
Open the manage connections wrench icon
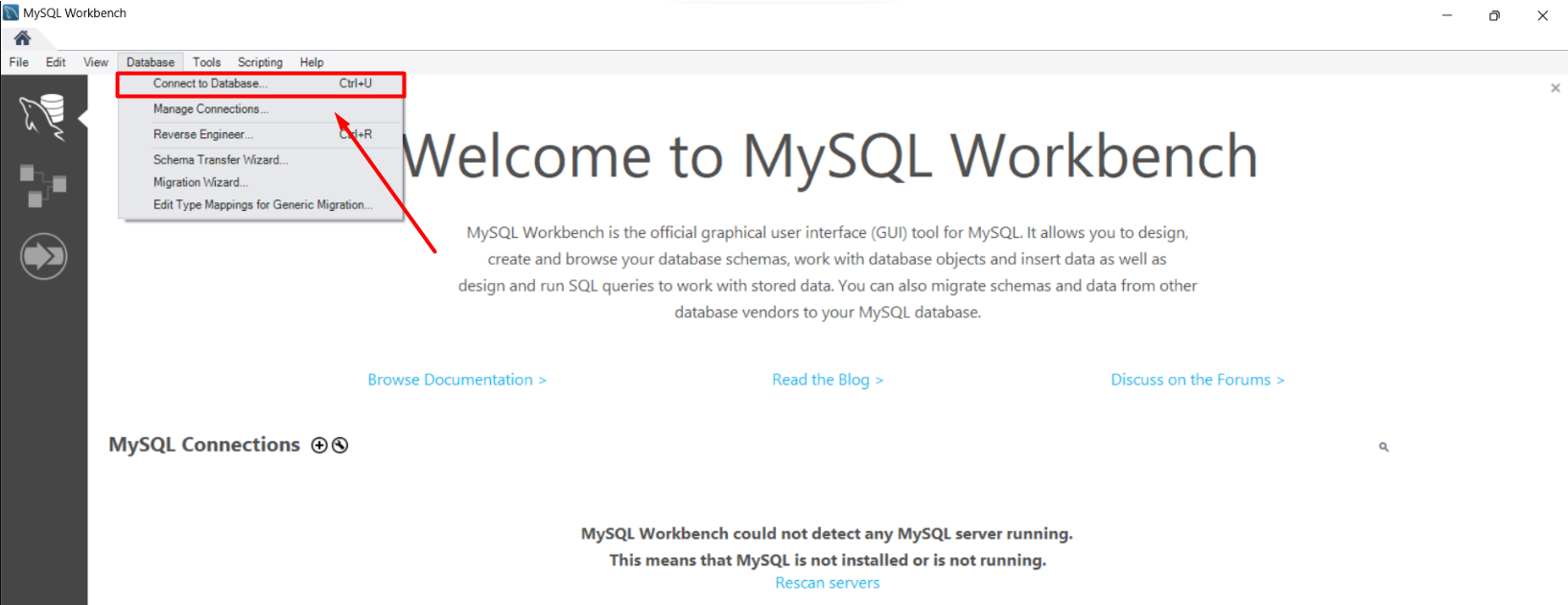tap(339, 445)
